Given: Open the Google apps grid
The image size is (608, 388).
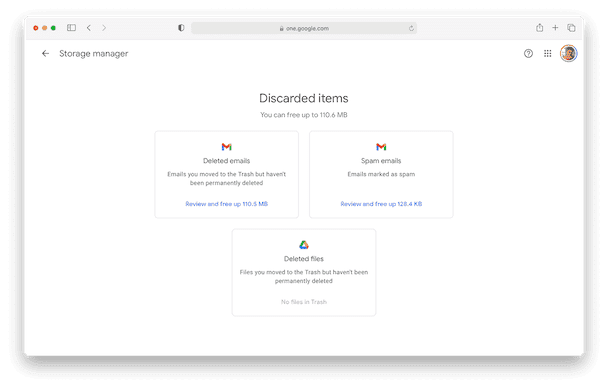Looking at the screenshot, I should click(548, 53).
